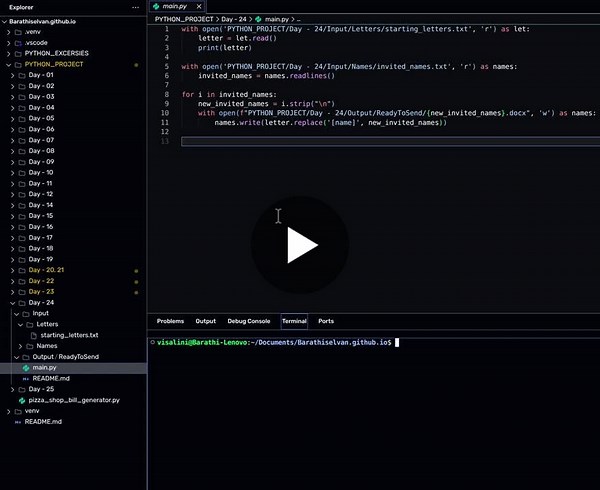Screen dimensions: 600x490
Task: Select the Day - 19 folder row
Action: tap(73, 260)
